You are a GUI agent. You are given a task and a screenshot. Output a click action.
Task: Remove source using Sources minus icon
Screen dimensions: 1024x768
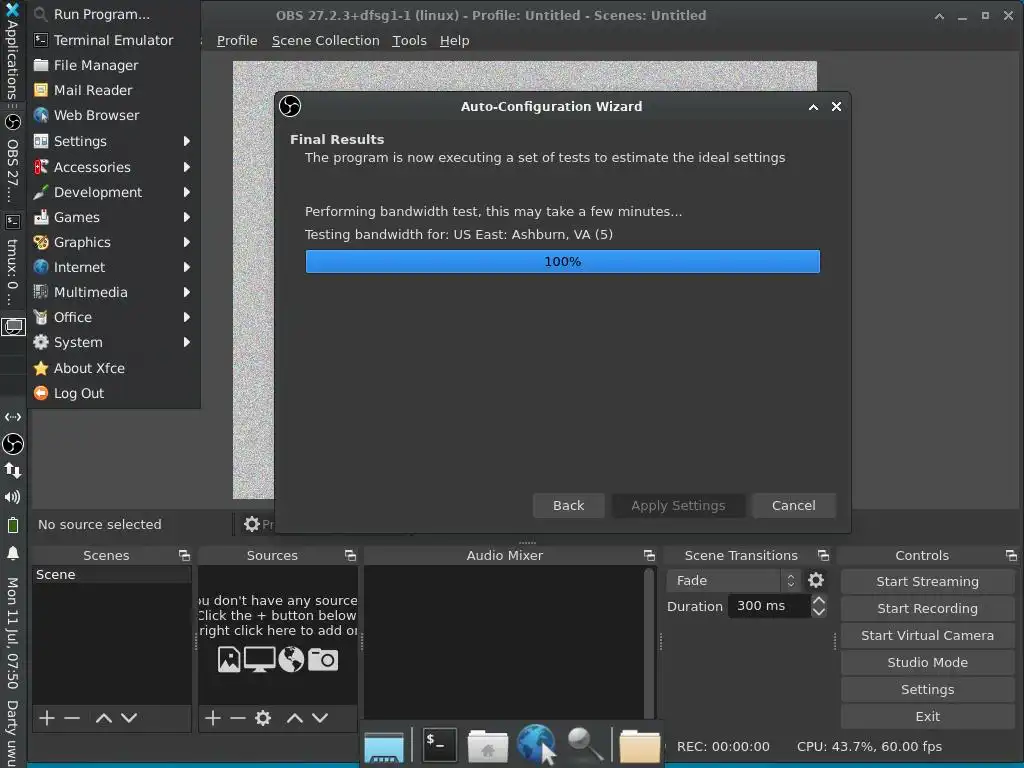coord(238,718)
